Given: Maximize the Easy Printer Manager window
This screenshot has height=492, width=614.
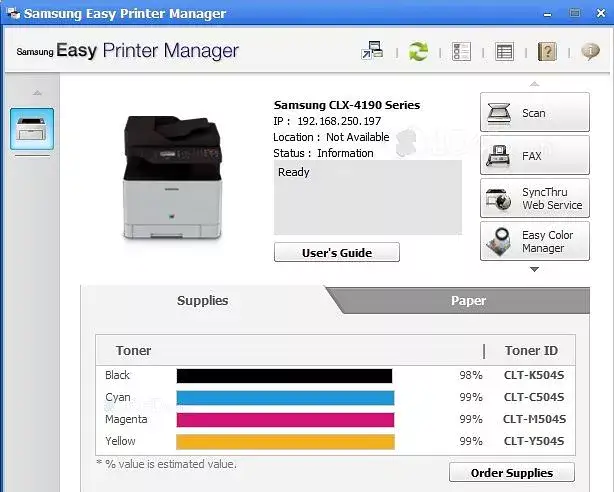Looking at the screenshot, I should 574,13.
